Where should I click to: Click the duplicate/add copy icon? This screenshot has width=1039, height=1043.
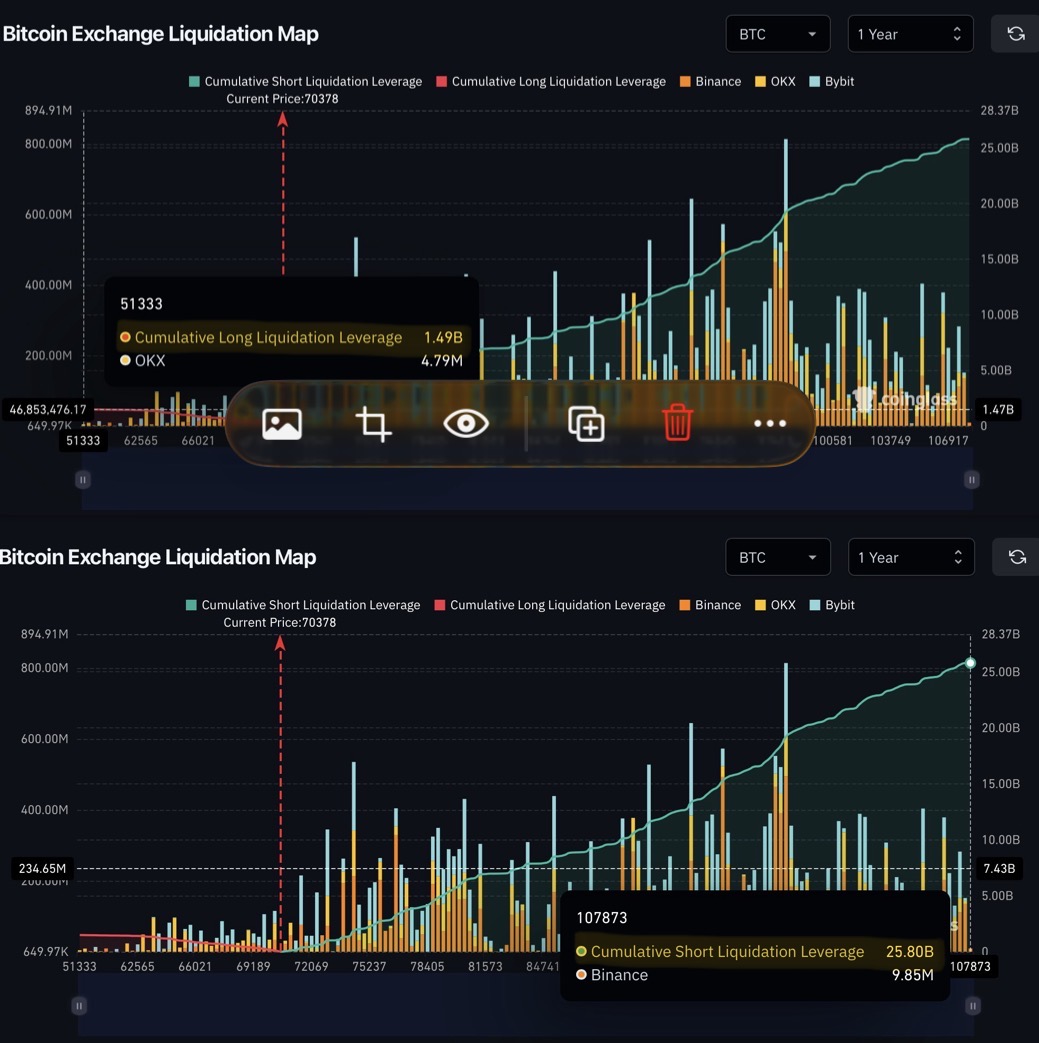(586, 424)
